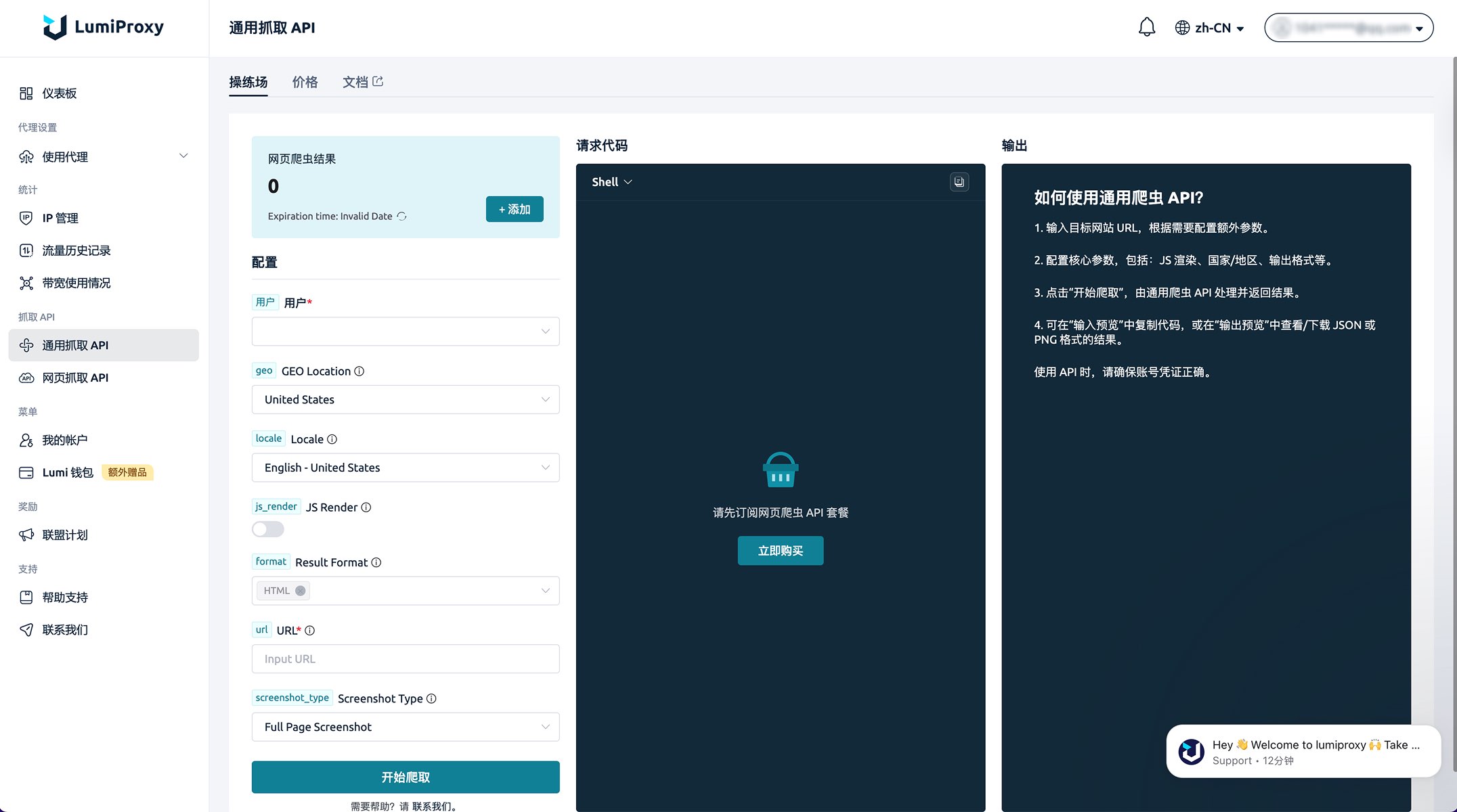This screenshot has height=812, width=1457.
Task: Click the IP 管理 shield icon
Action: tap(26, 218)
